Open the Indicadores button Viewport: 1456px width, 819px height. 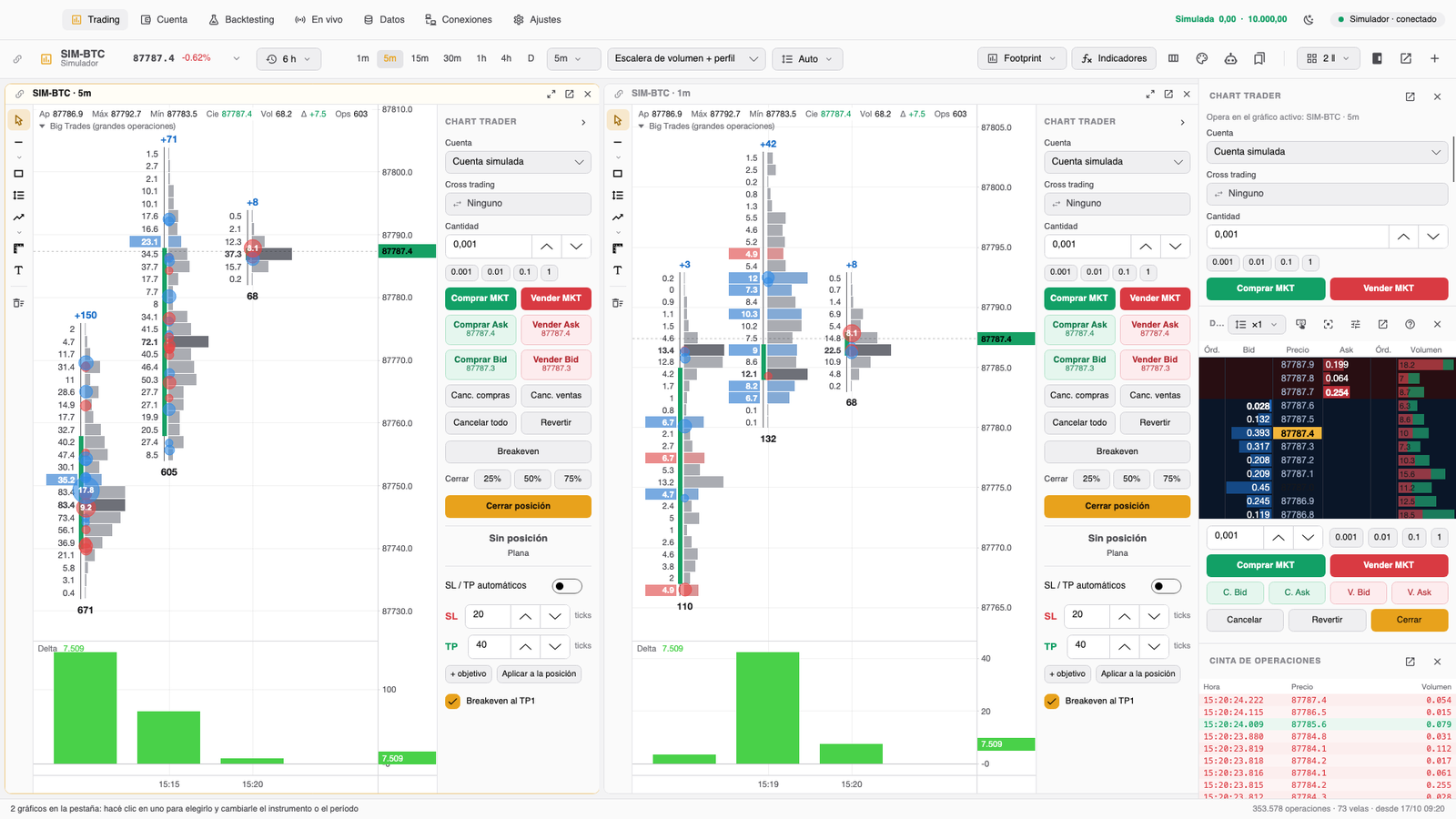(1114, 58)
